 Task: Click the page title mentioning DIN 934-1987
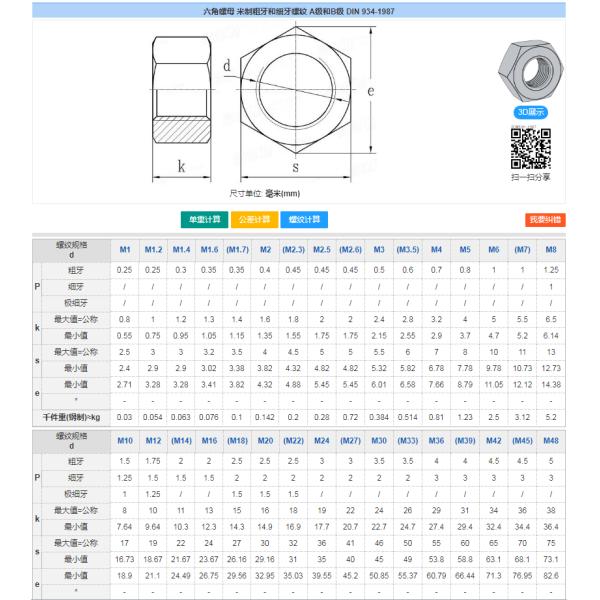(x=300, y=11)
